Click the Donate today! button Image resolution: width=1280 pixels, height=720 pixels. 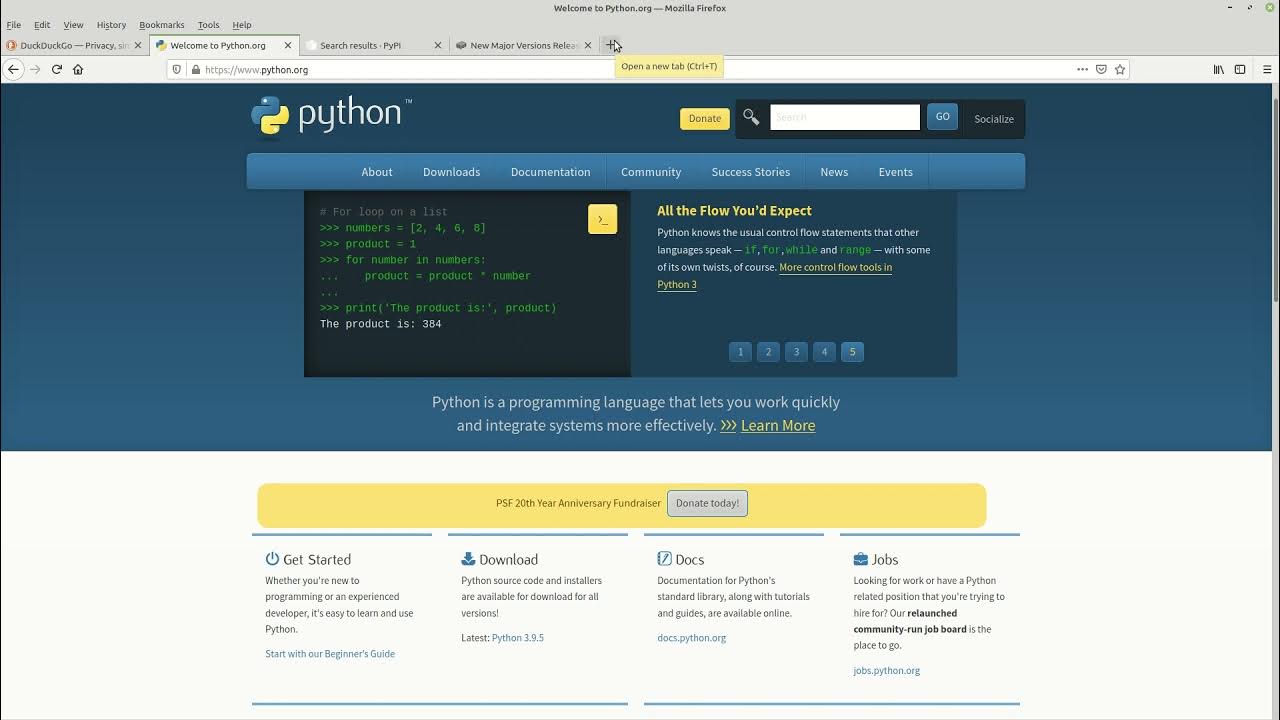(x=707, y=503)
